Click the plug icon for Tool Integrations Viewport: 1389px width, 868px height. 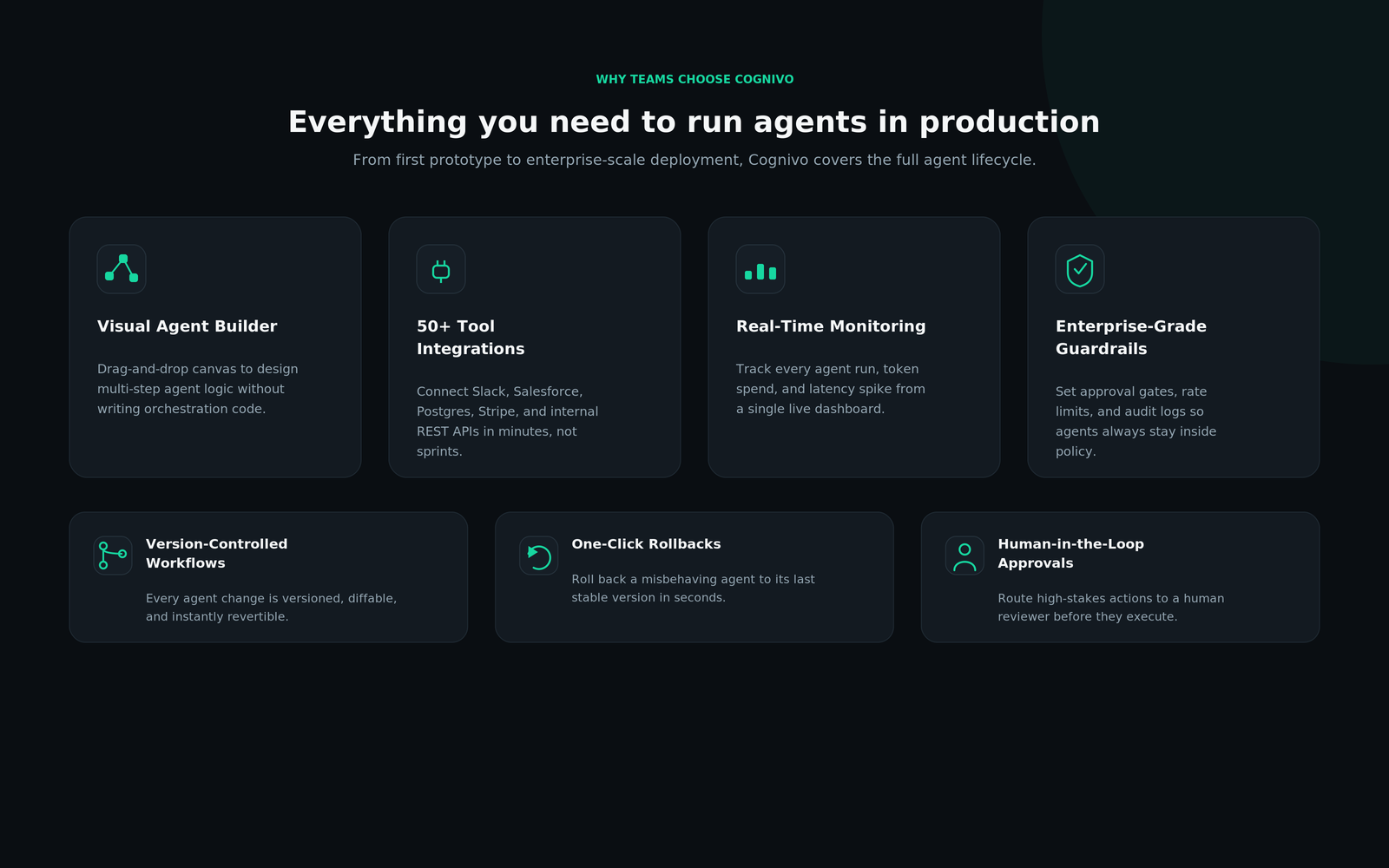click(x=441, y=269)
